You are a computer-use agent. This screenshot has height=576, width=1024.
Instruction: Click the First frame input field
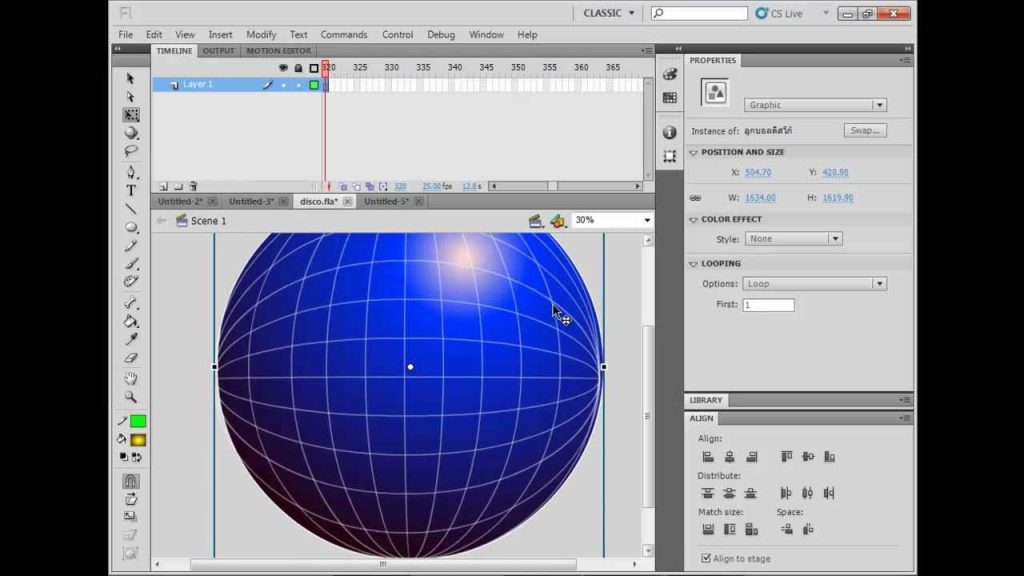point(769,305)
